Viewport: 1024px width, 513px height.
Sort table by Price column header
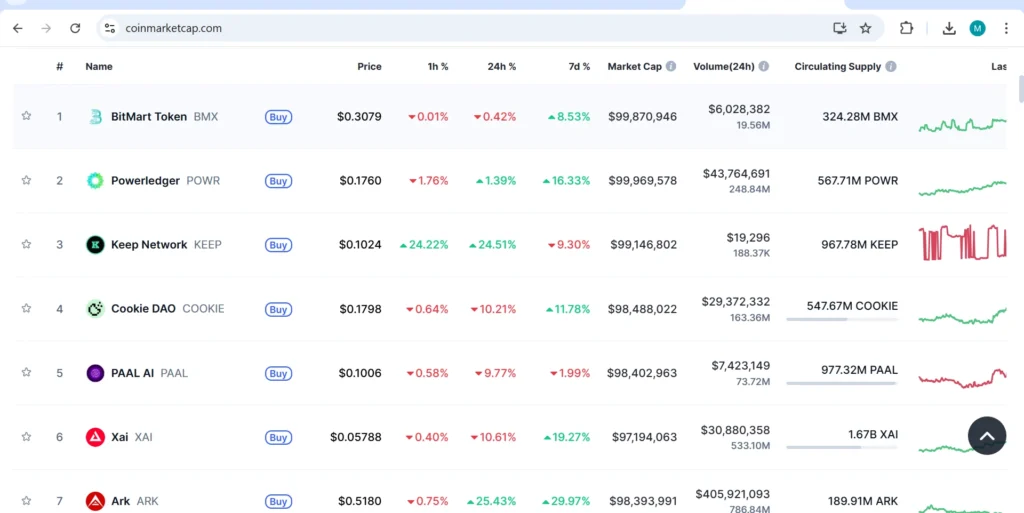pos(369,67)
